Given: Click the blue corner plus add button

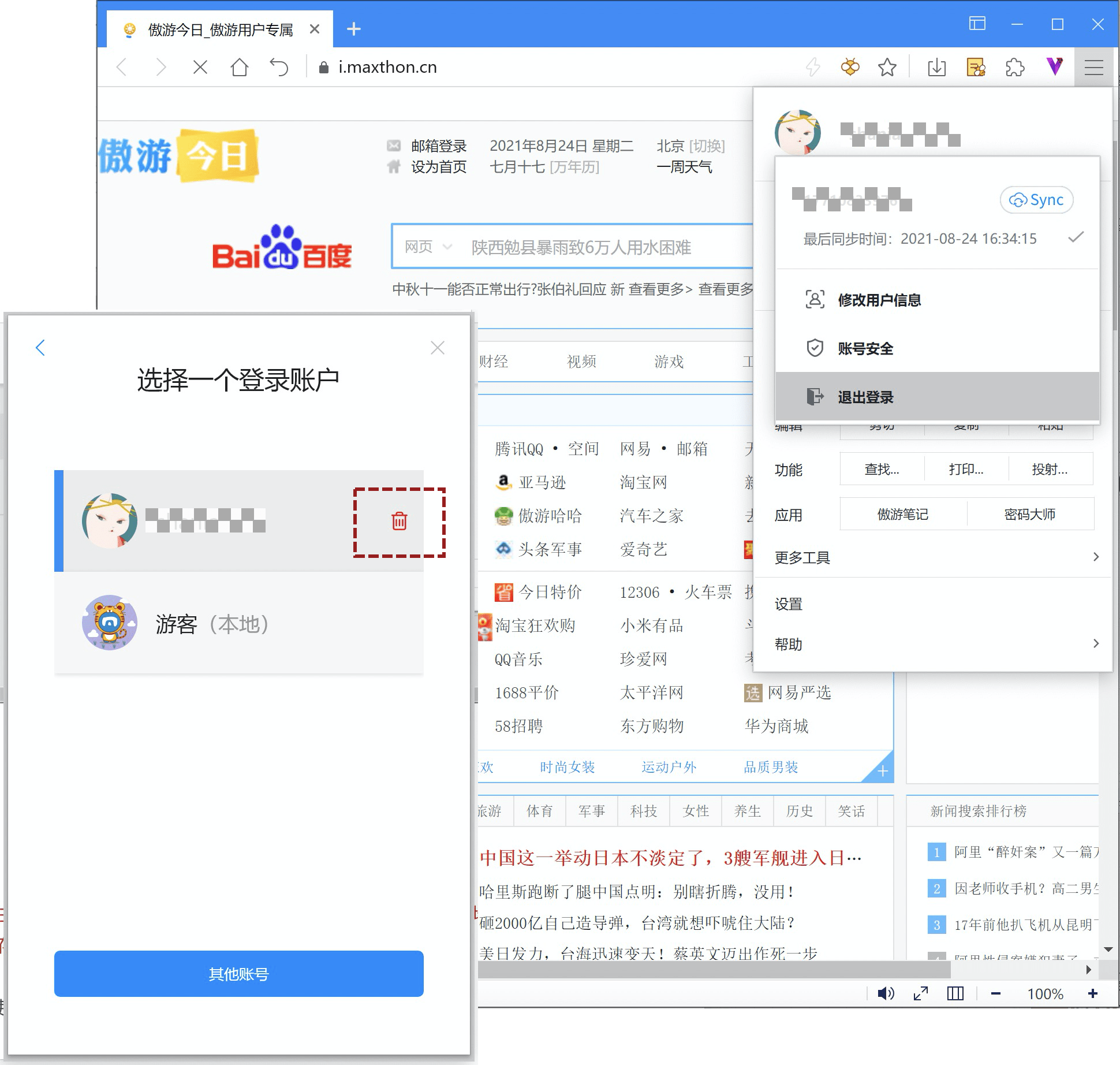Looking at the screenshot, I should (x=882, y=771).
